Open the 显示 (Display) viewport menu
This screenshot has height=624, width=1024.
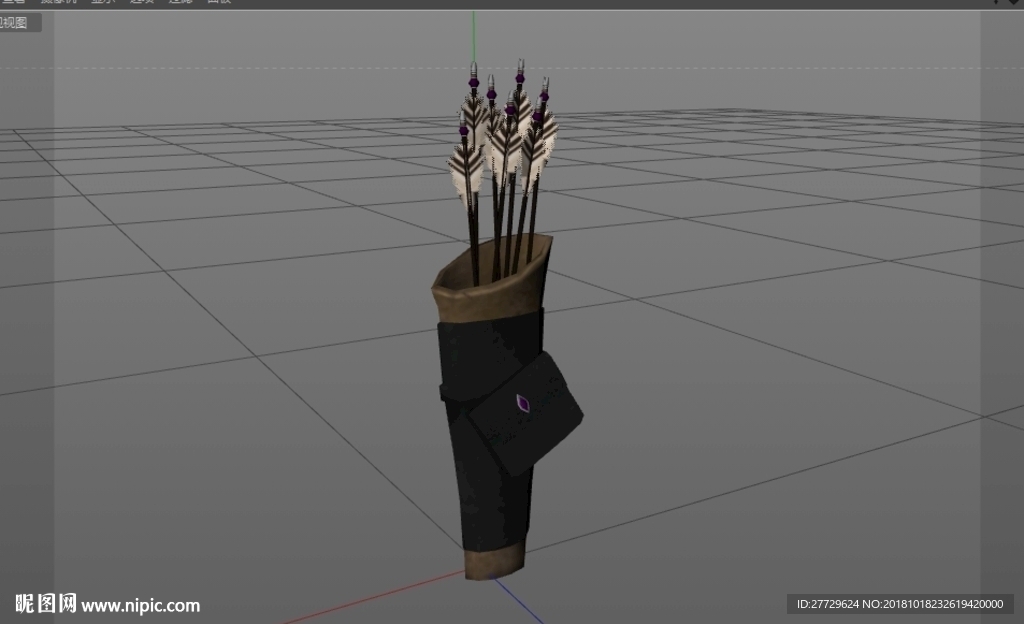(x=102, y=1)
